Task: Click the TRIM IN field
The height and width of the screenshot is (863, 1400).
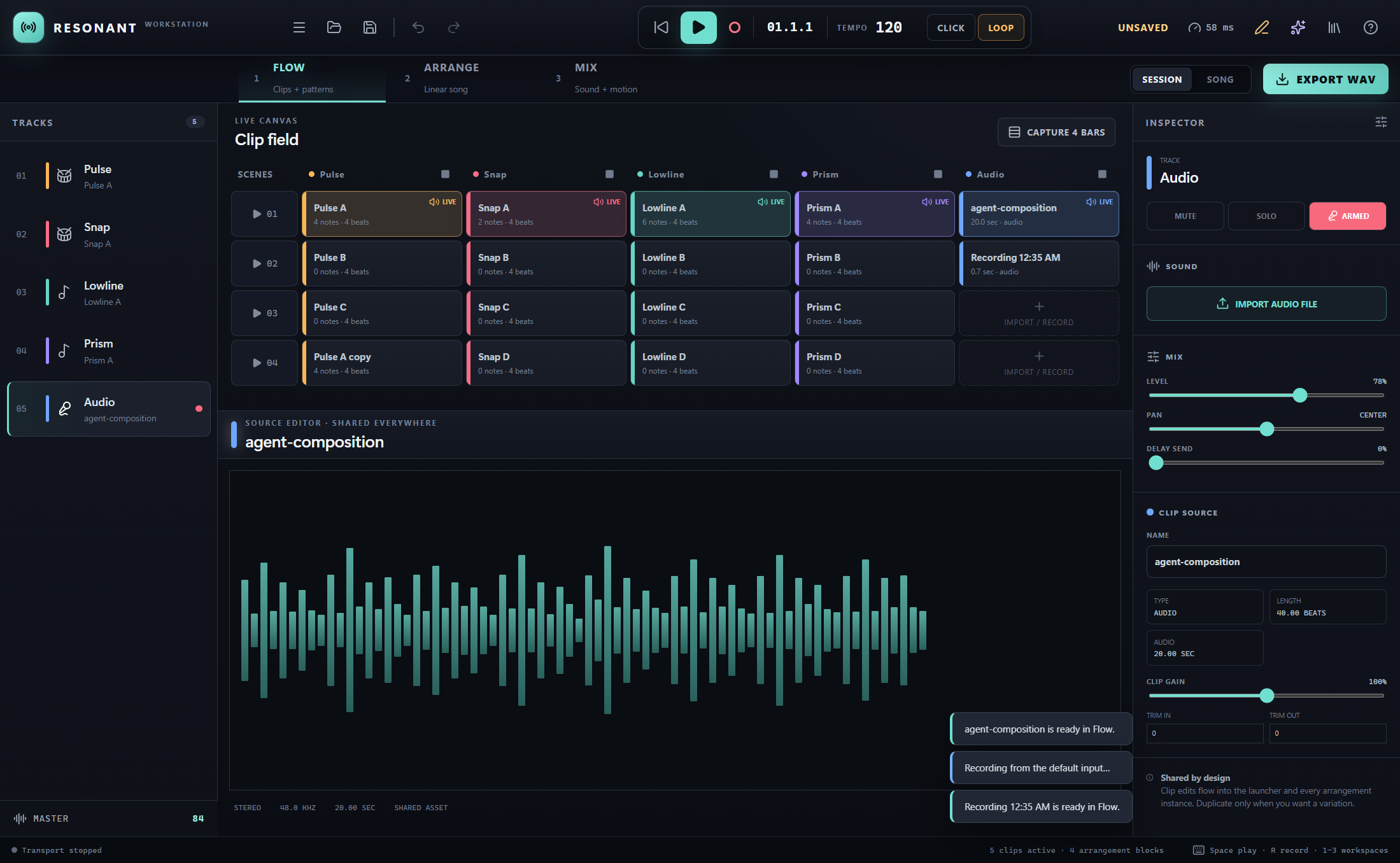Action: (1205, 733)
